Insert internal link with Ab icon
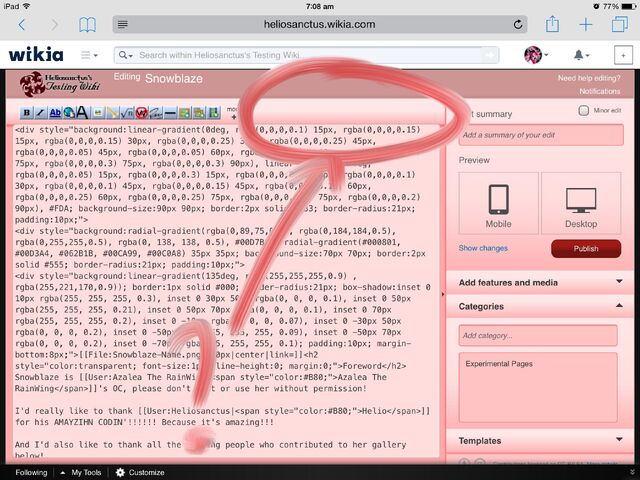Screen dimensions: 640x480 [55, 113]
